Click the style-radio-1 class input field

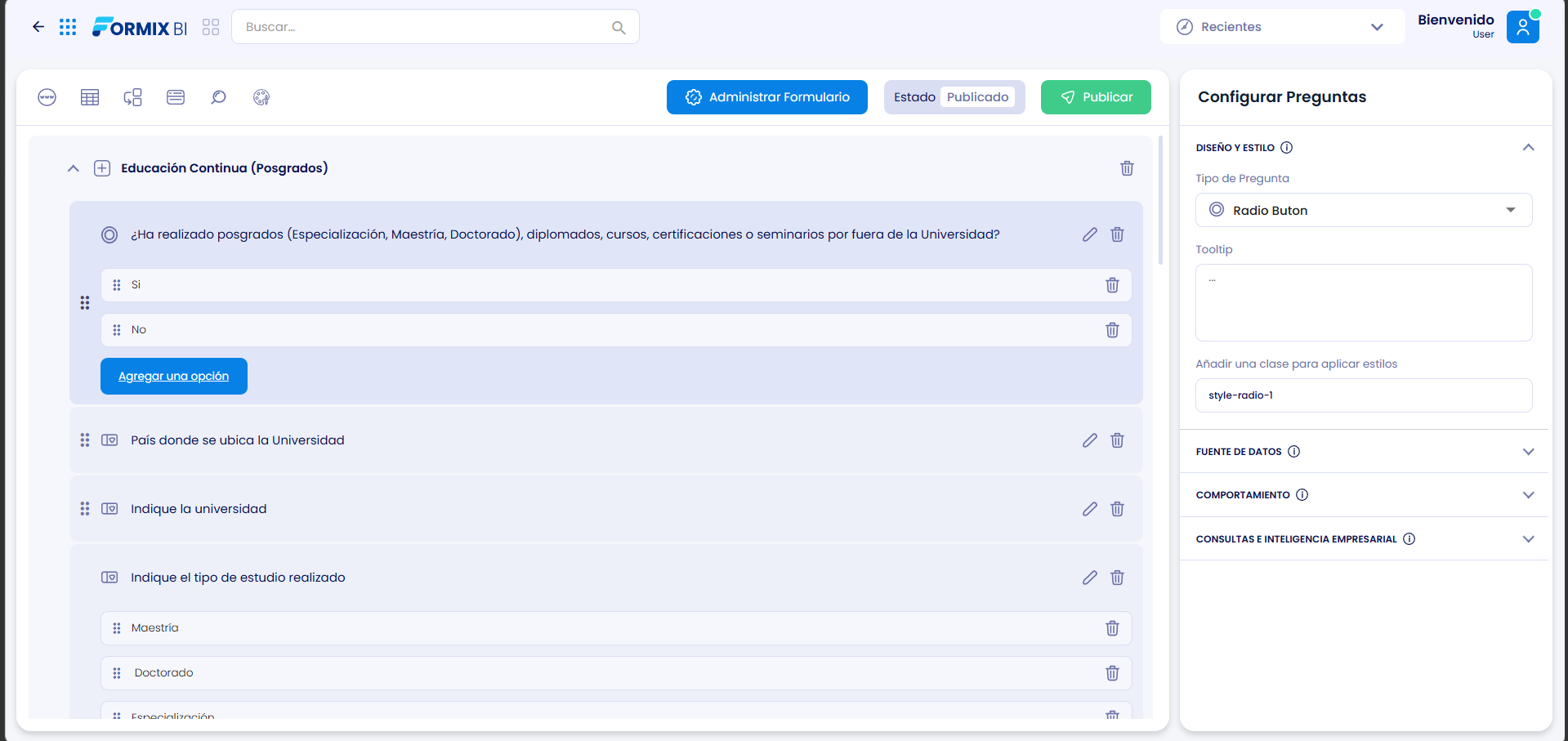(x=1364, y=395)
